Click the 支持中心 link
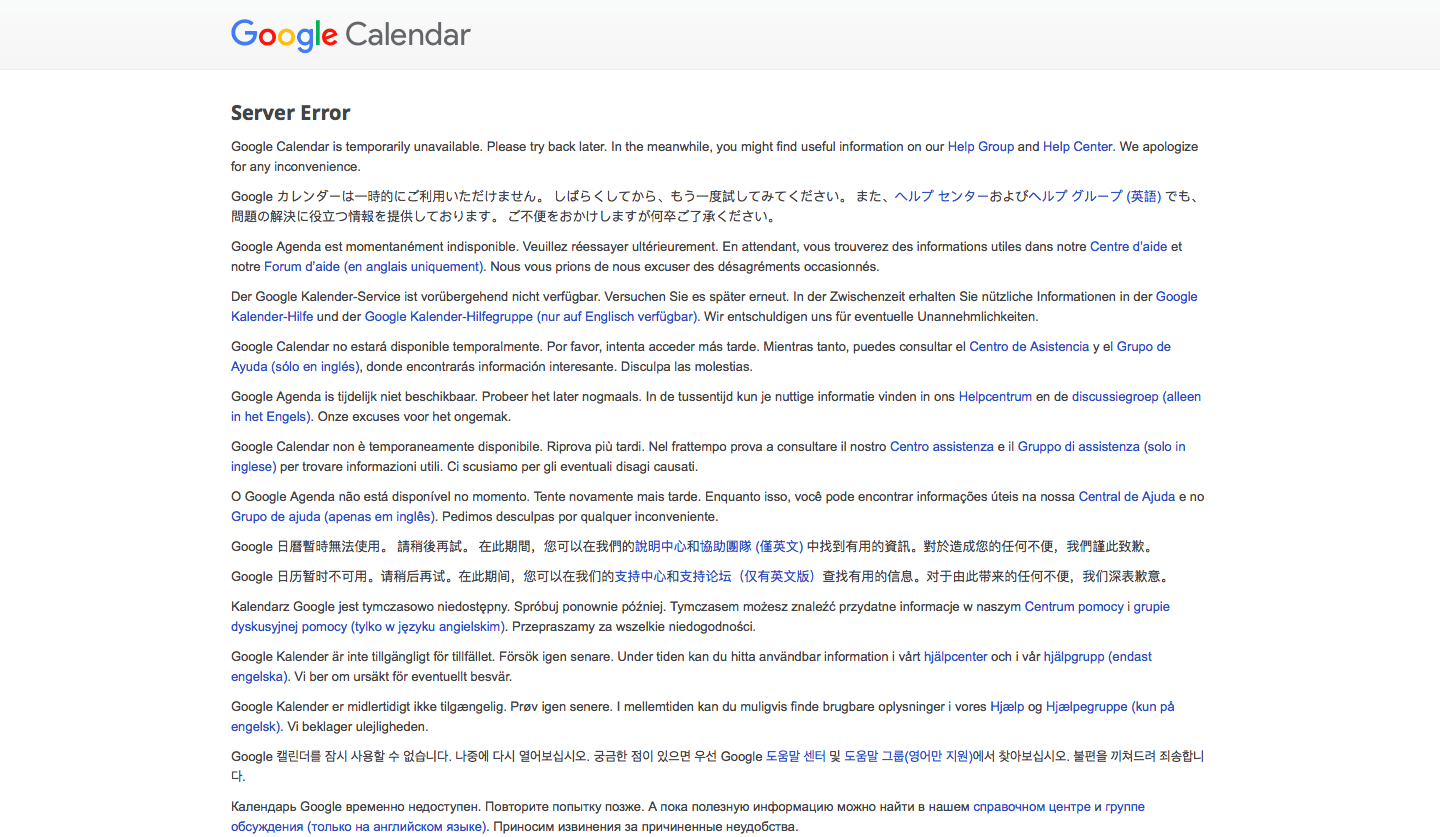The height and width of the screenshot is (837, 1440). coord(640,576)
